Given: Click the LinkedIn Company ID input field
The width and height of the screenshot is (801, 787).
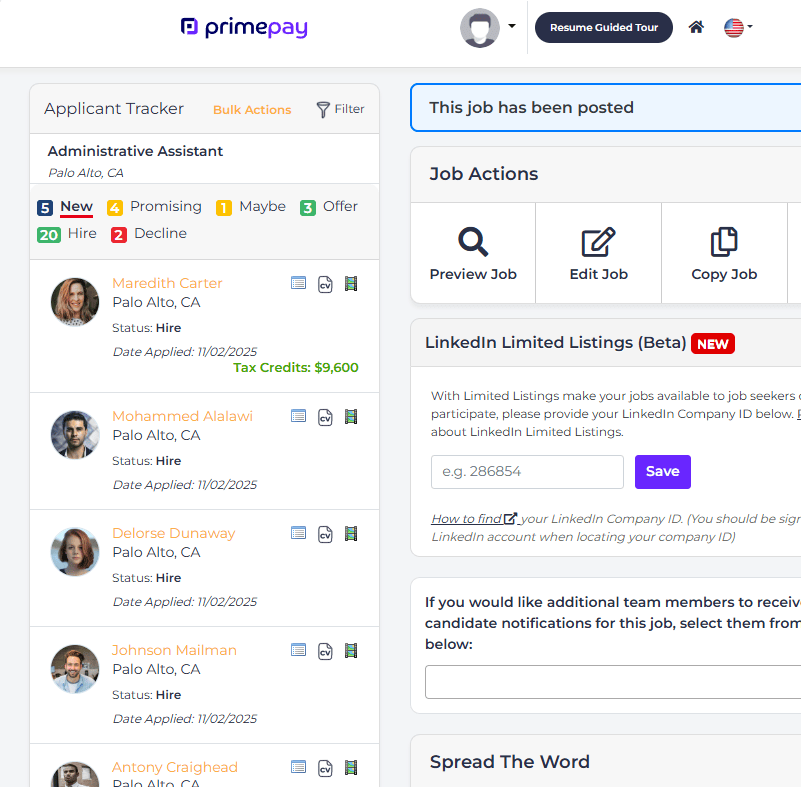Looking at the screenshot, I should coord(527,471).
